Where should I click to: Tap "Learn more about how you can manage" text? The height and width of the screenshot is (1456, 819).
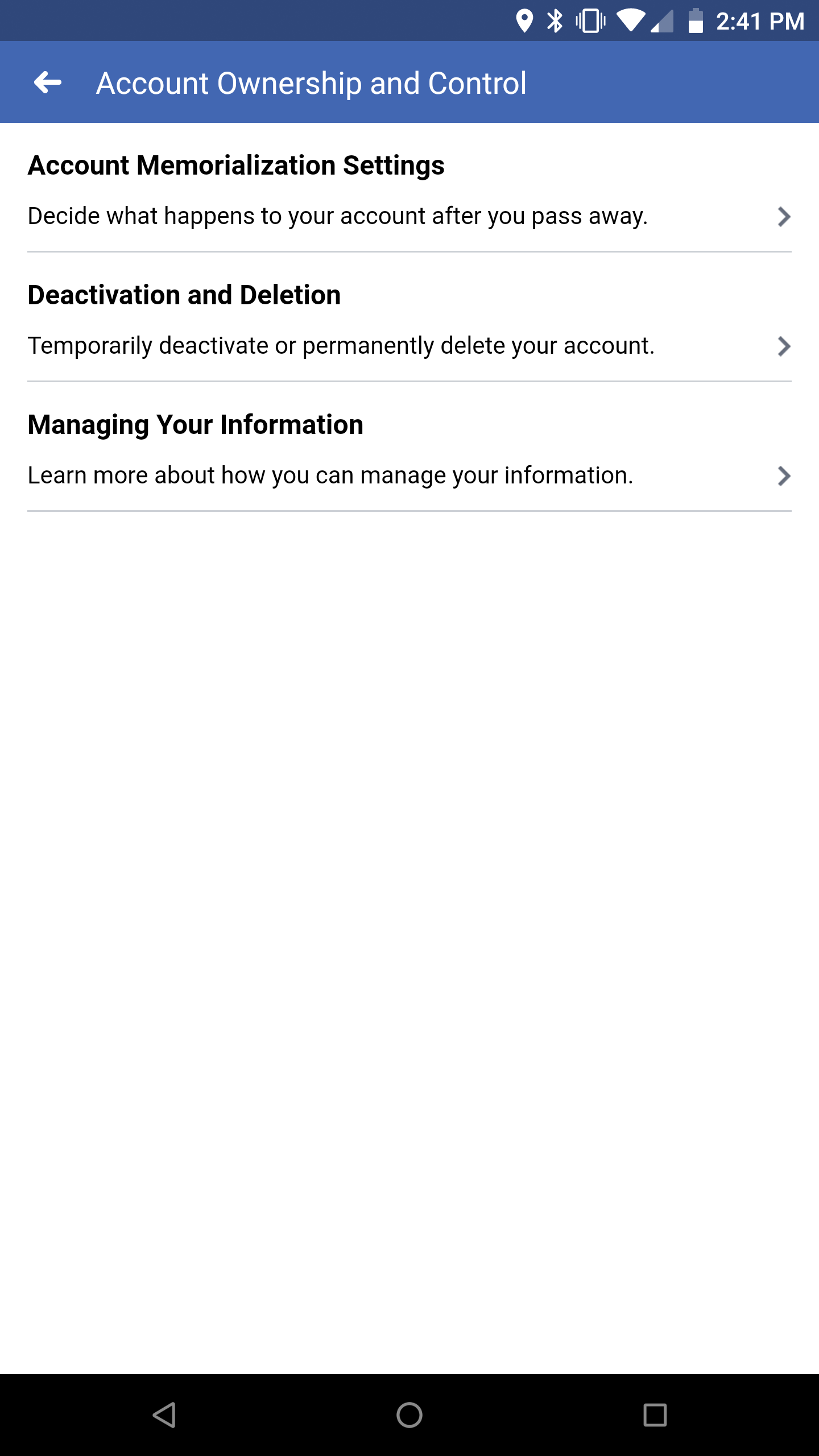pyautogui.click(x=330, y=476)
